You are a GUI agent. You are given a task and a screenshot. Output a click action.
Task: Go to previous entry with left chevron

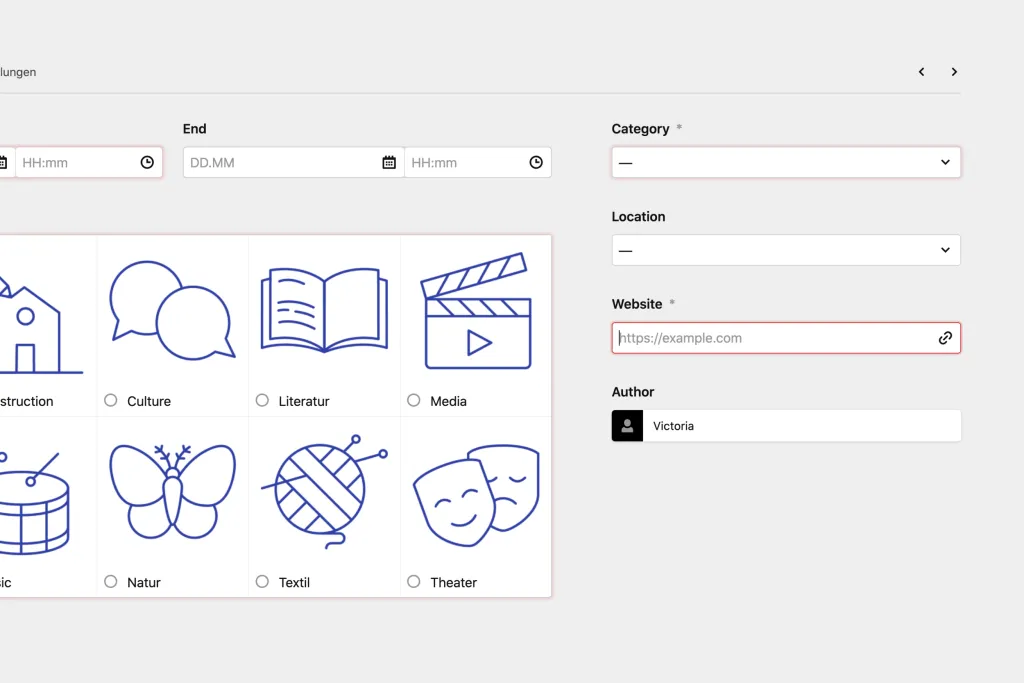tap(921, 72)
